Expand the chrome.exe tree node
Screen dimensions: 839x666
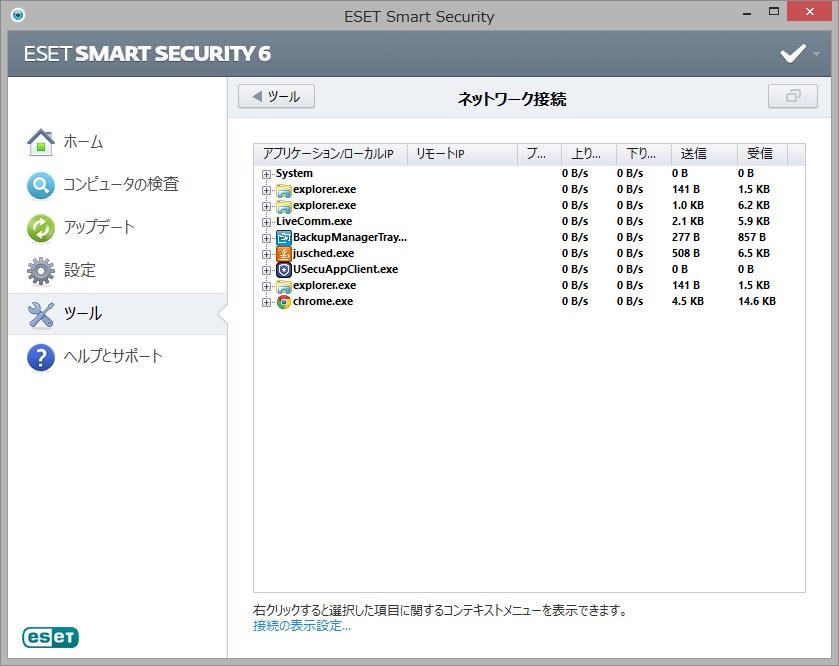(266, 302)
